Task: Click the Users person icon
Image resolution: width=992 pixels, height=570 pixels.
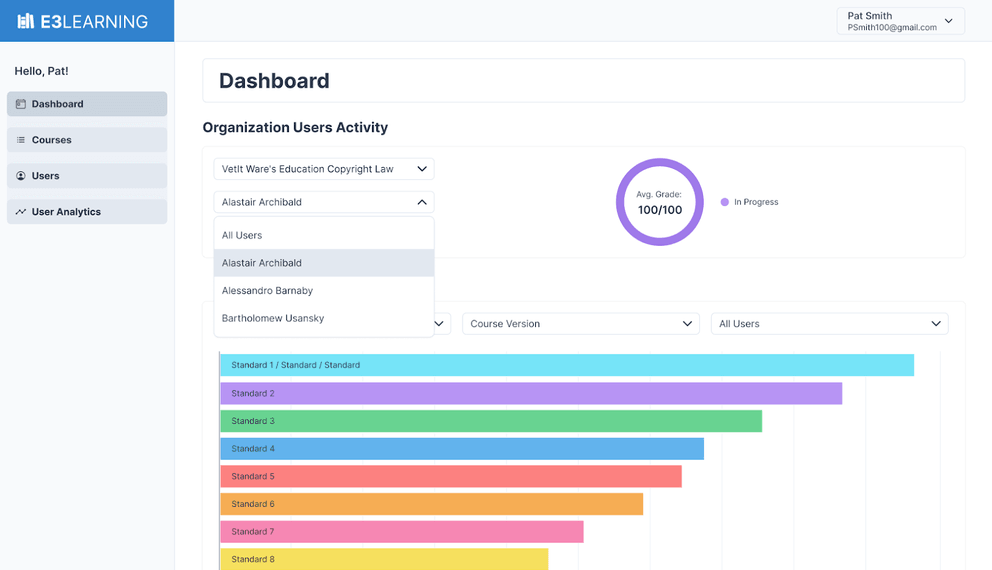Action: click(21, 176)
